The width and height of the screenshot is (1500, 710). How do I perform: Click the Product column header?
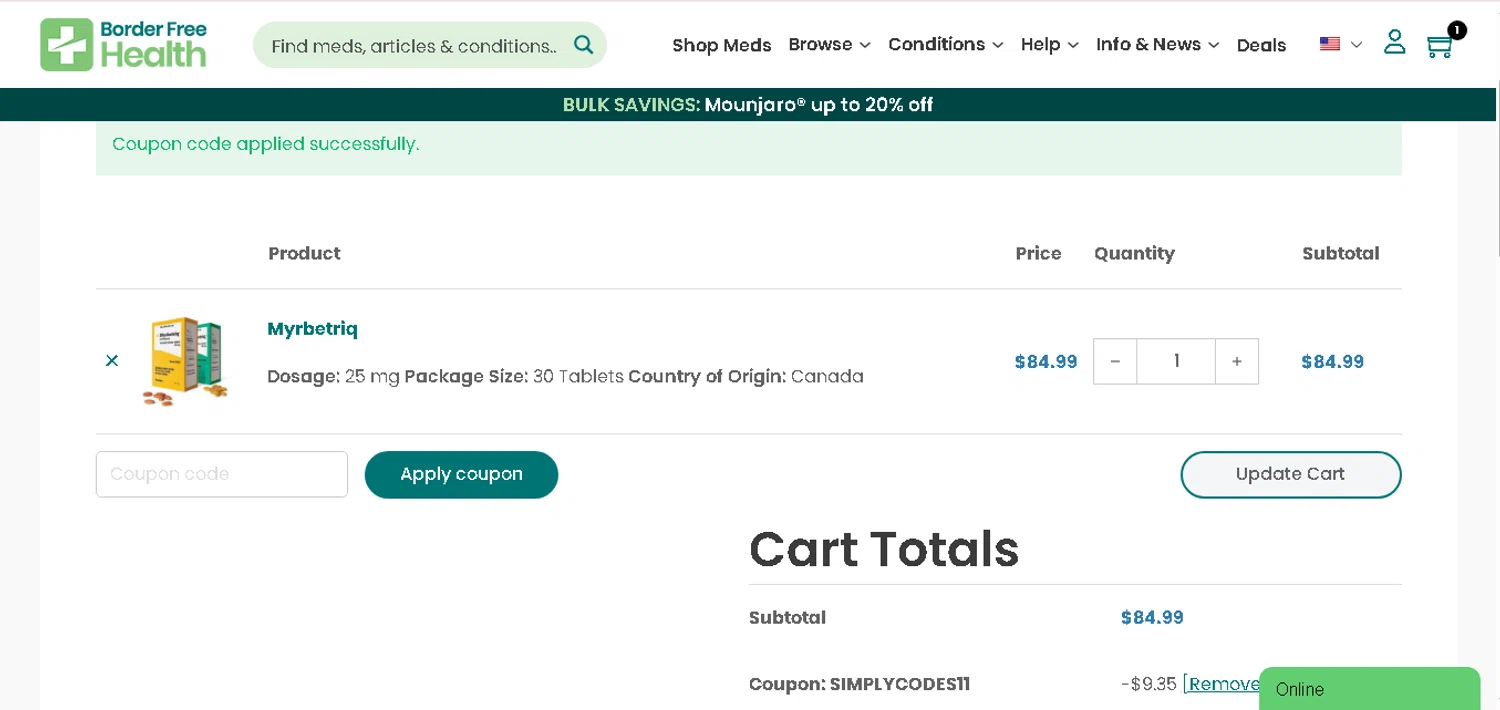[304, 254]
